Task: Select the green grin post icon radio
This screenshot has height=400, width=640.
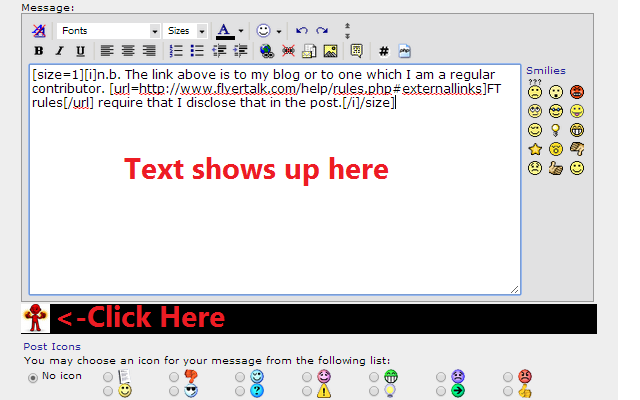Action: (374, 376)
